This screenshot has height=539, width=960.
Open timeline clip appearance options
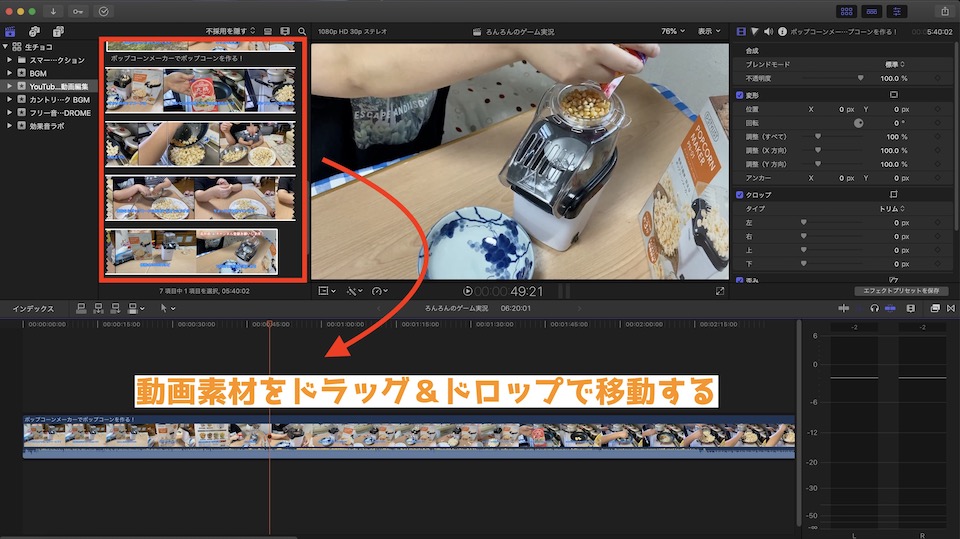pyautogui.click(x=910, y=309)
